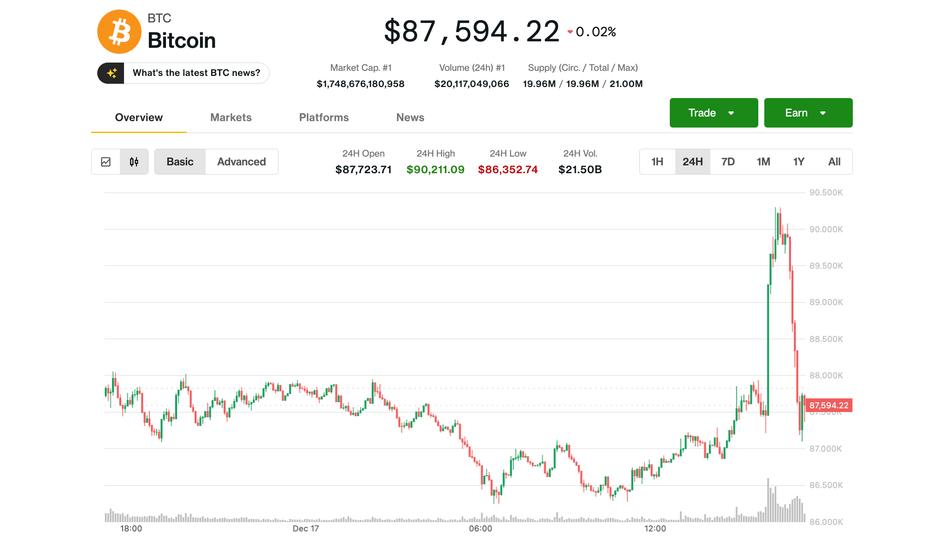
Task: Open the Markets tab
Action: tap(231, 117)
